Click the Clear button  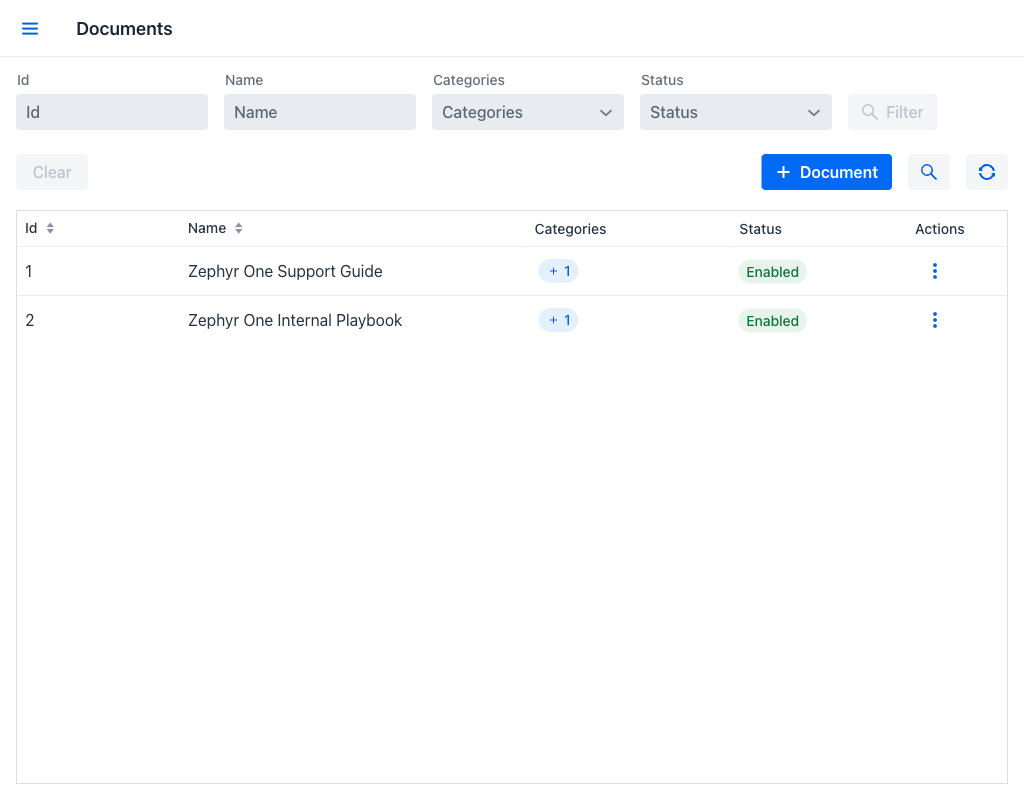[52, 172]
